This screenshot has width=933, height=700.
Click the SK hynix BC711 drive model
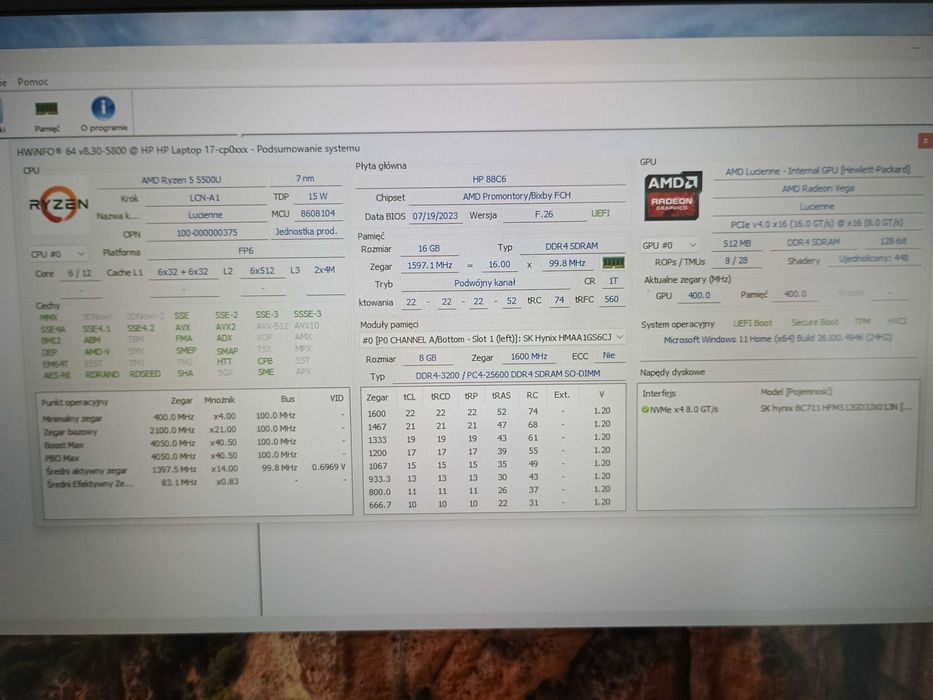[835, 408]
